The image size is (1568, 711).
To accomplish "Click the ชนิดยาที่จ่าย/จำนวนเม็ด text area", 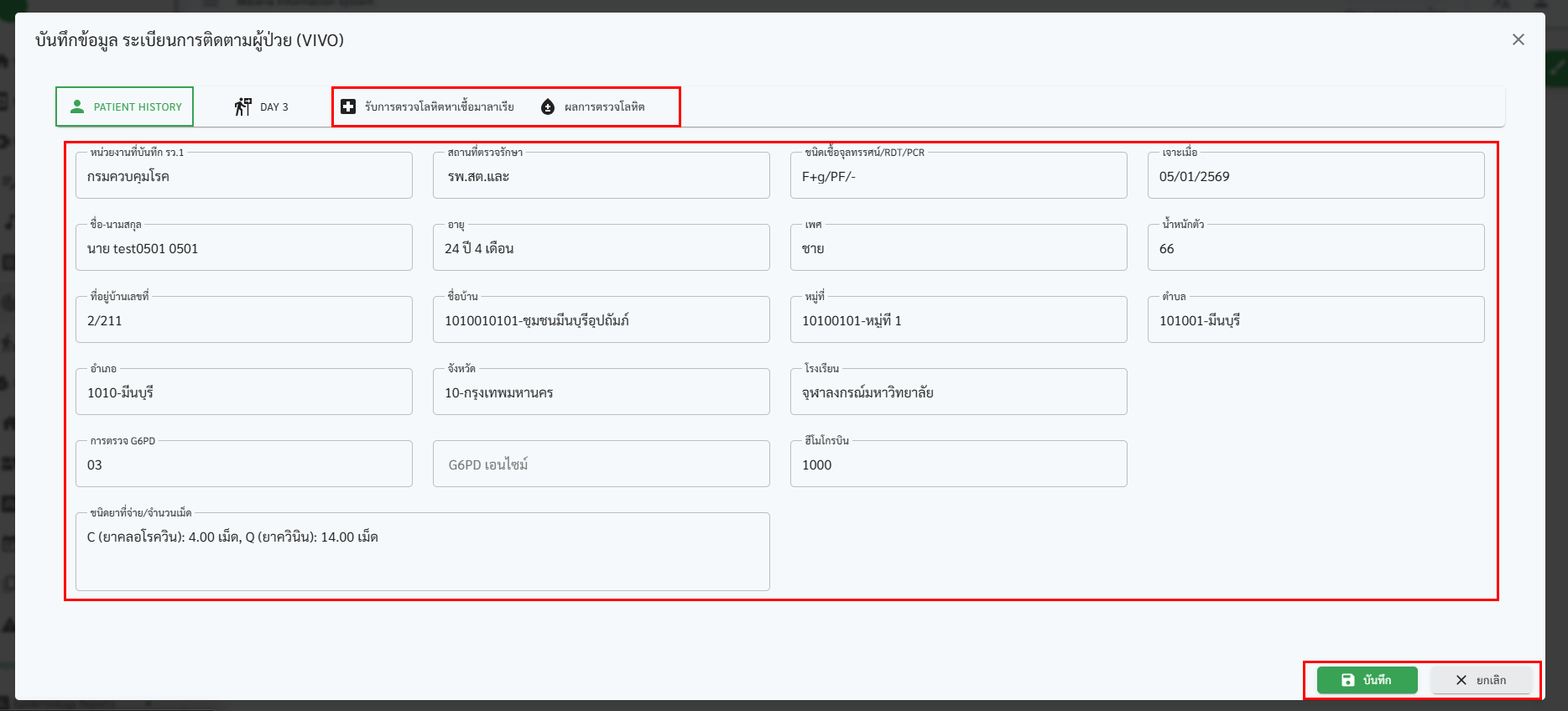I will (422, 552).
